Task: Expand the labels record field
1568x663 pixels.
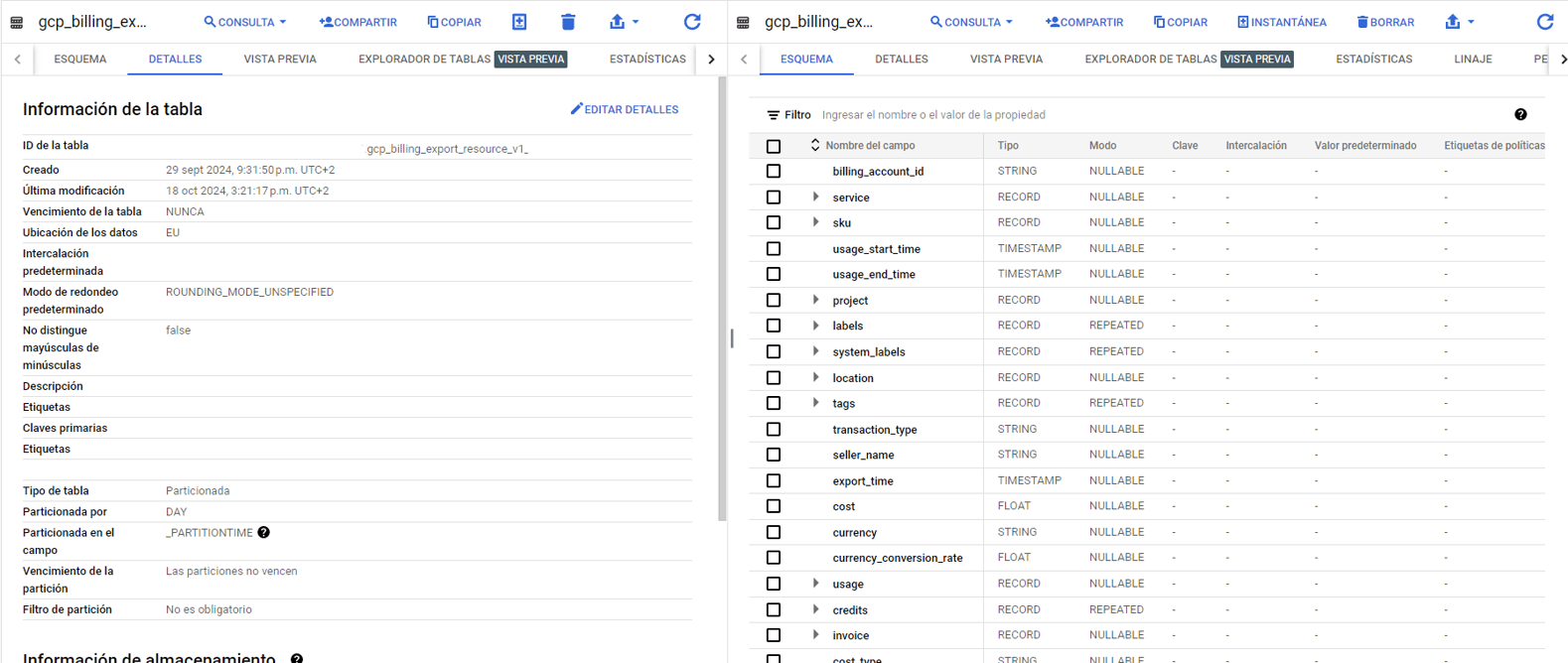Action: [x=816, y=326]
